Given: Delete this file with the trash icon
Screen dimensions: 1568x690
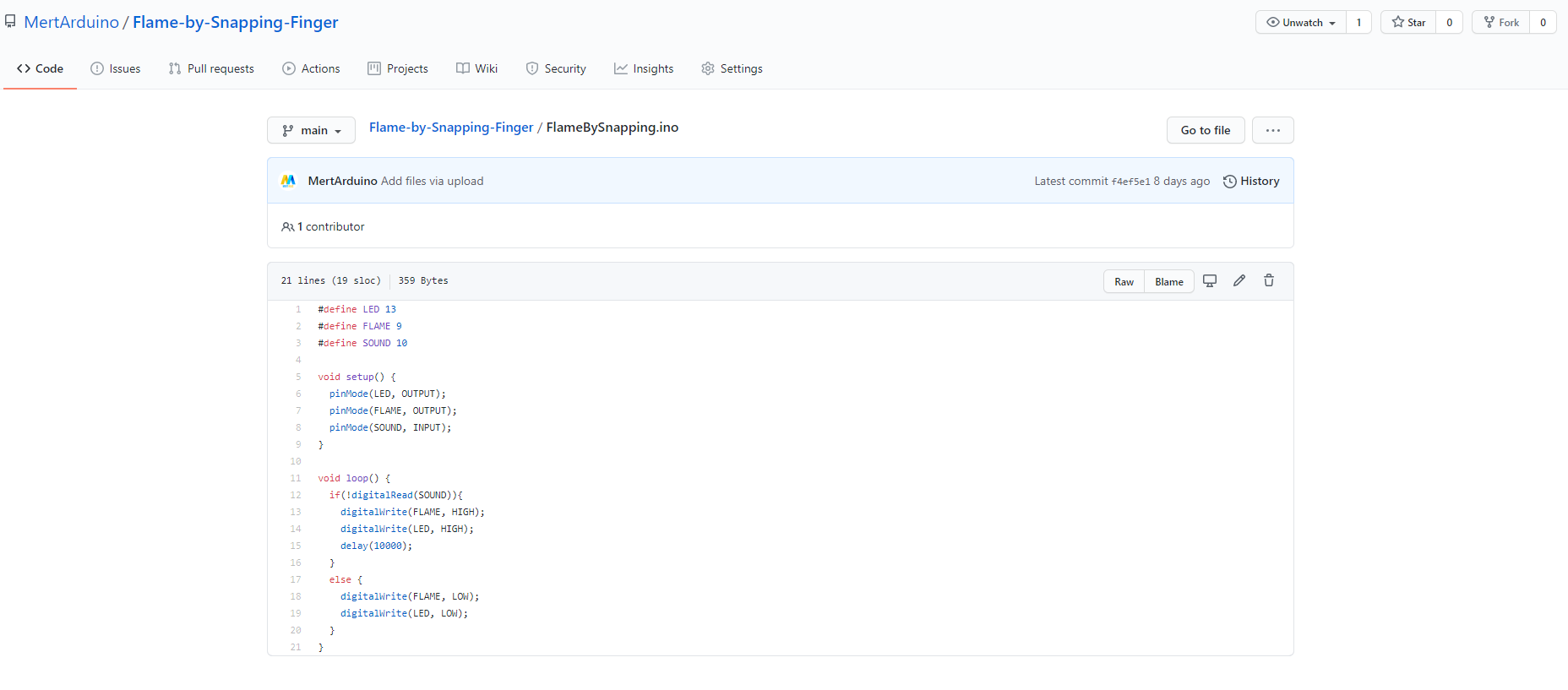Looking at the screenshot, I should point(1269,281).
